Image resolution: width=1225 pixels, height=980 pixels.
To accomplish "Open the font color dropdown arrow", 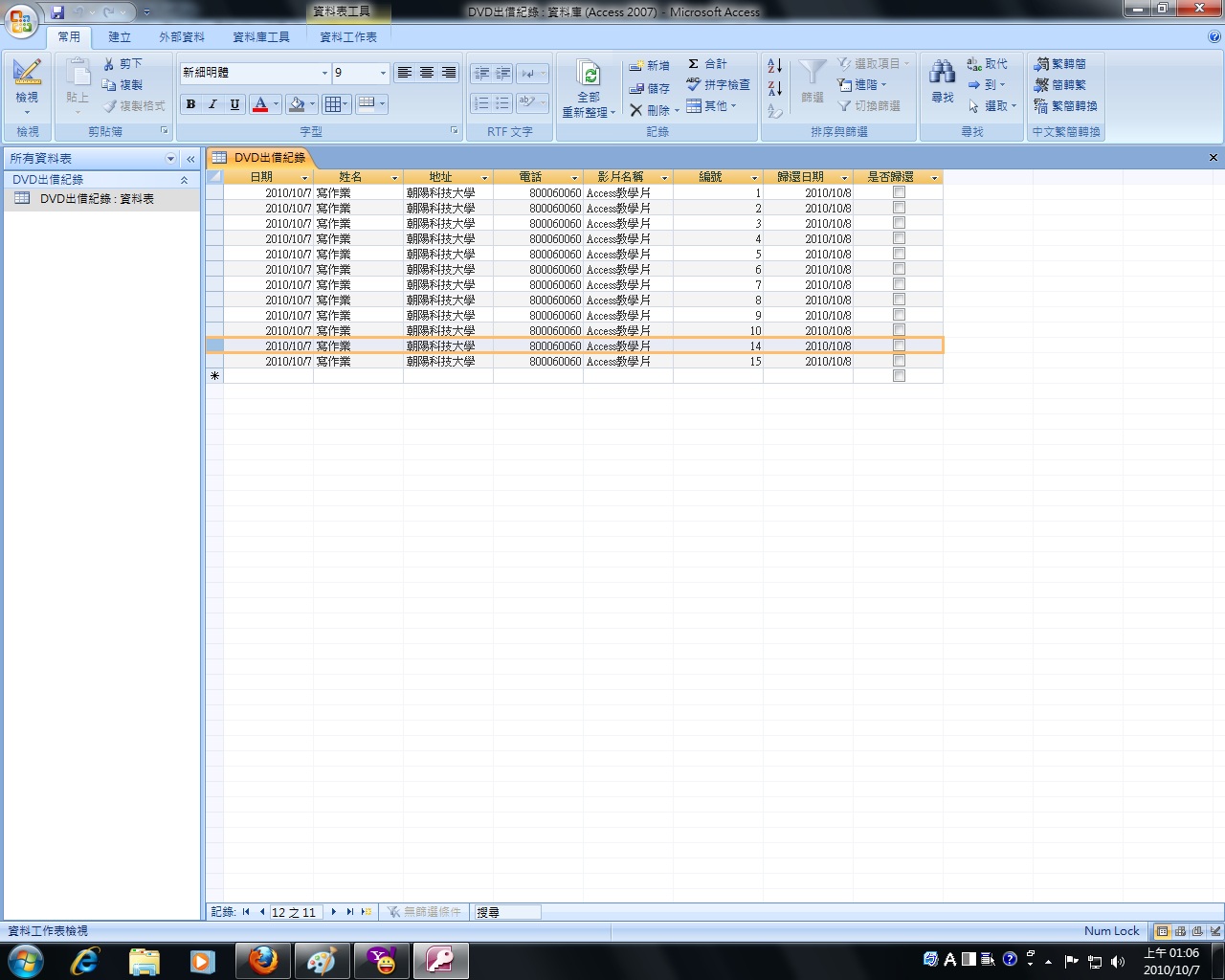I will [x=277, y=104].
